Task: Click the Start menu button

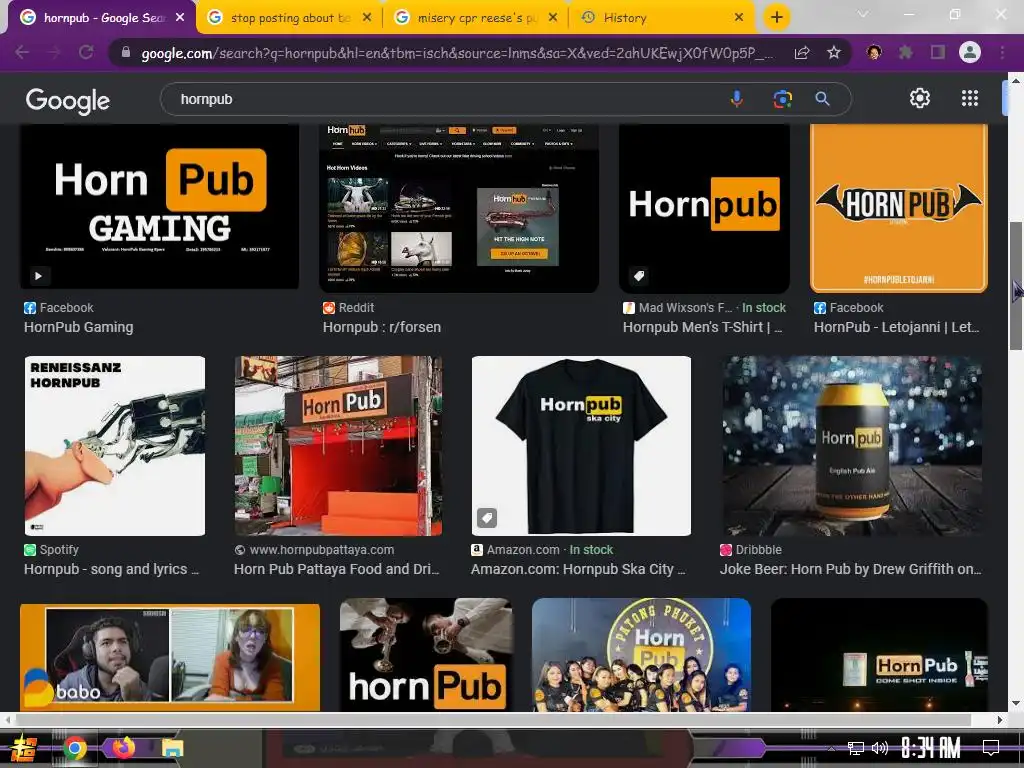Action: pyautogui.click(x=23, y=748)
